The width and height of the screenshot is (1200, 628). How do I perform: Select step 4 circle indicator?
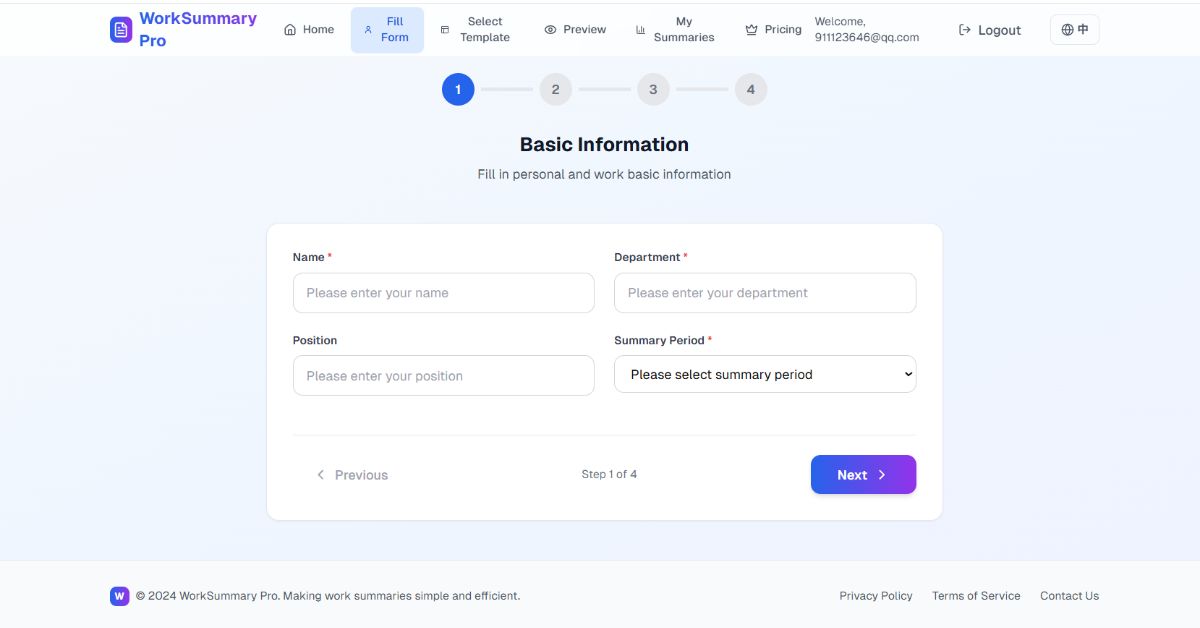coord(750,89)
